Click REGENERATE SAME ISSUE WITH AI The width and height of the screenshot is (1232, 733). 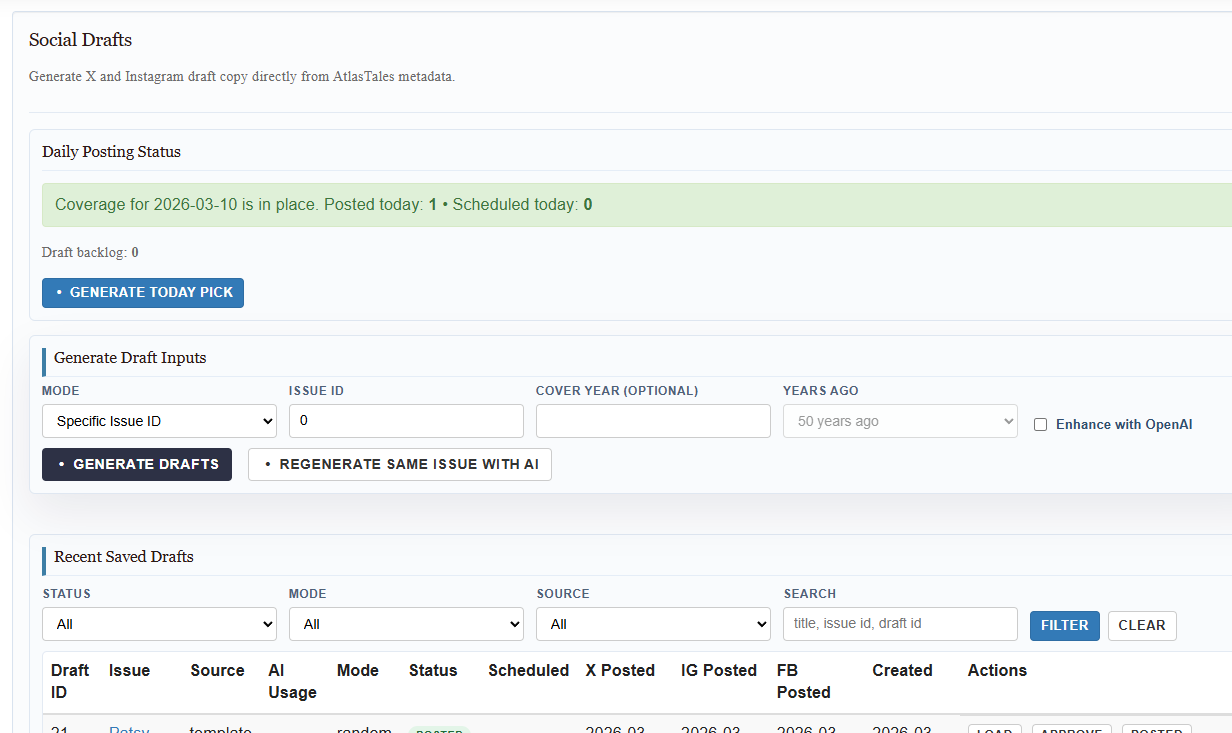pyautogui.click(x=399, y=464)
